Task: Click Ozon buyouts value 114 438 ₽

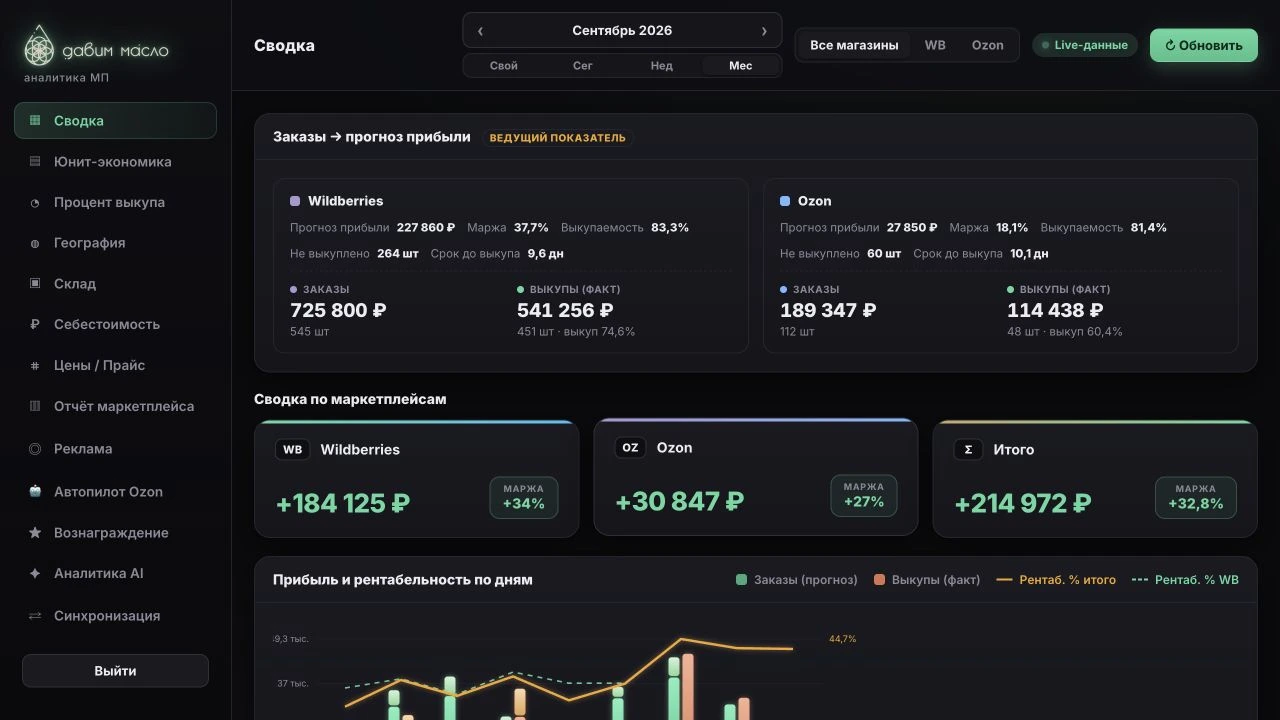Action: [x=1055, y=311]
